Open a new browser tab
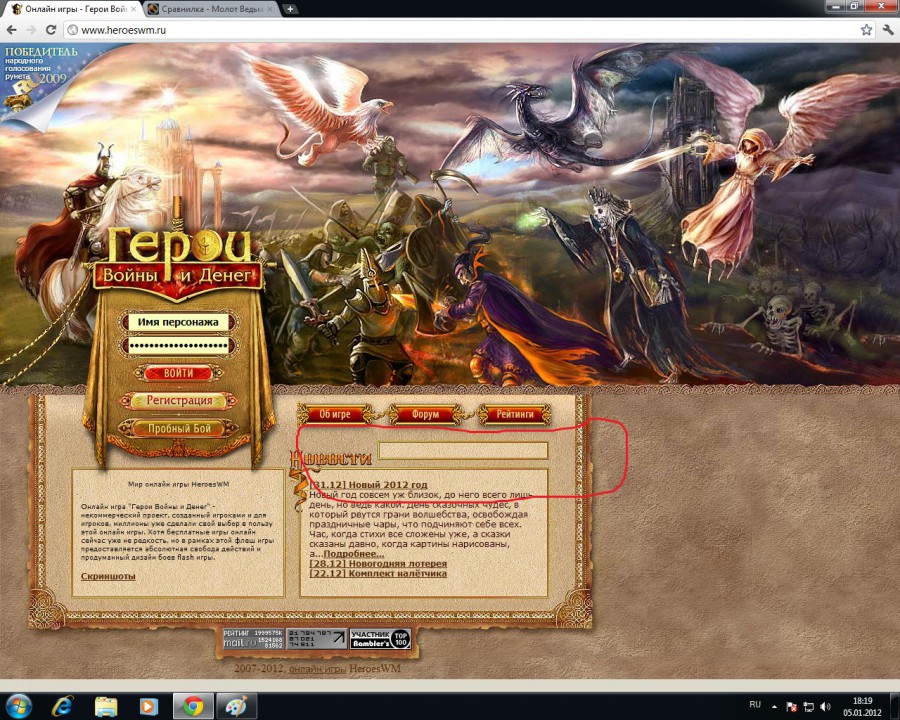 click(290, 9)
